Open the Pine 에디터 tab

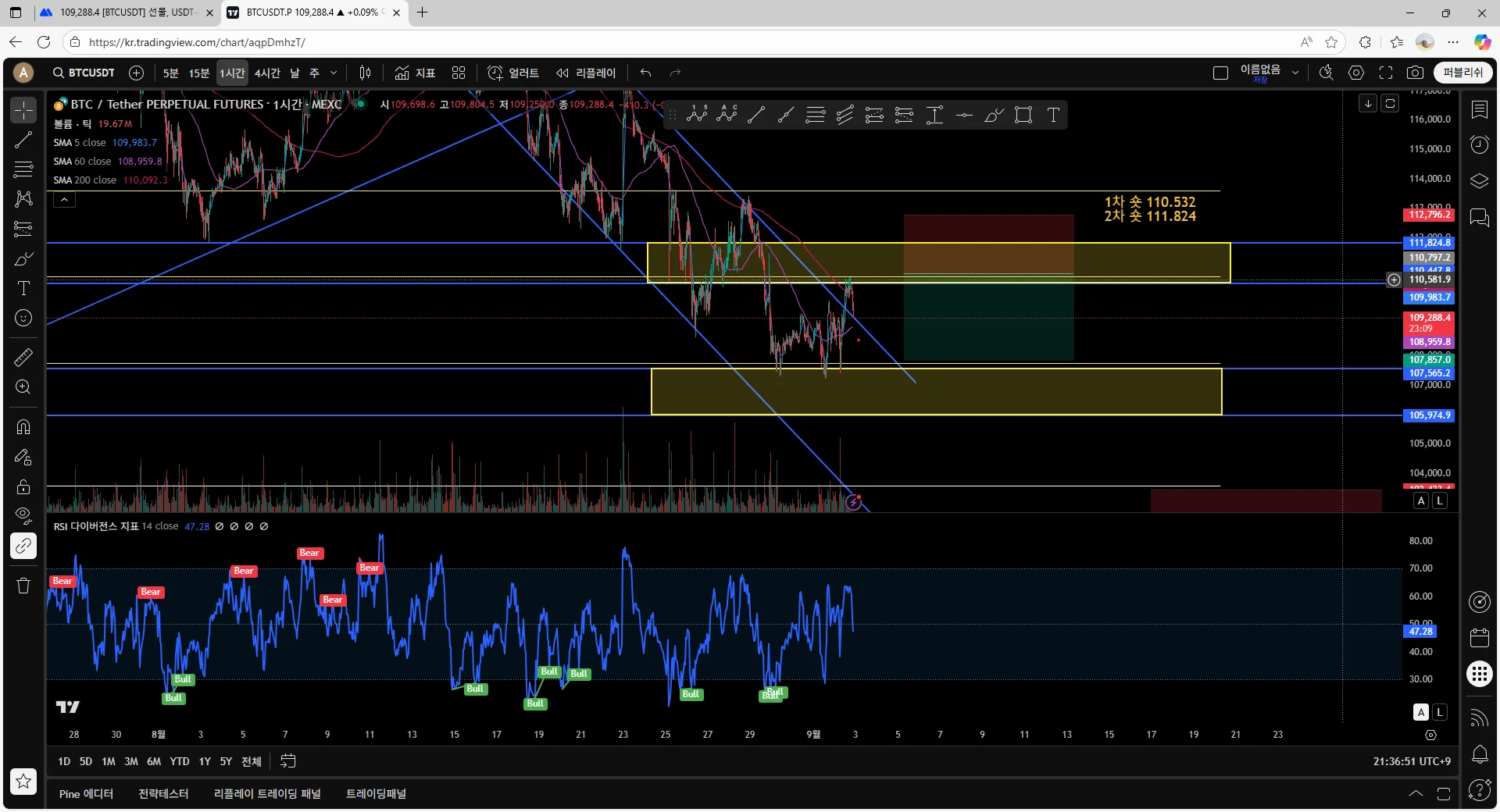[86, 793]
